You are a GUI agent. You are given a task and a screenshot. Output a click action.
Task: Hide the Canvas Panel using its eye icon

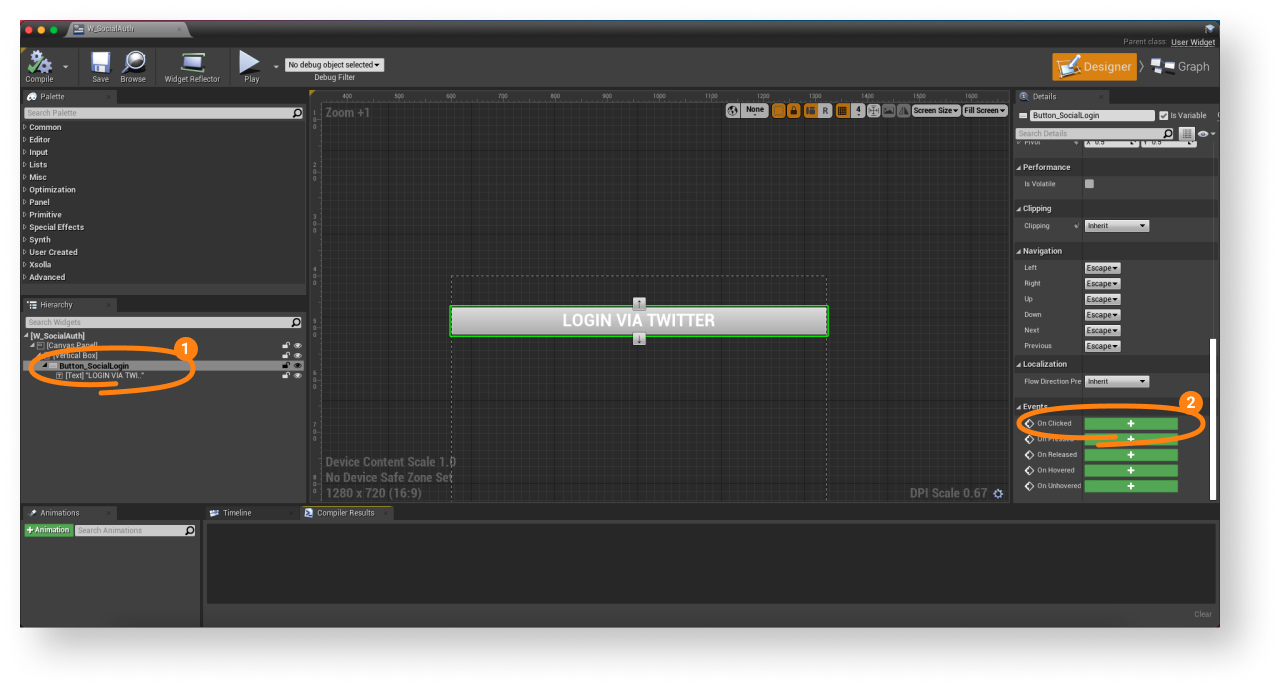[297, 346]
